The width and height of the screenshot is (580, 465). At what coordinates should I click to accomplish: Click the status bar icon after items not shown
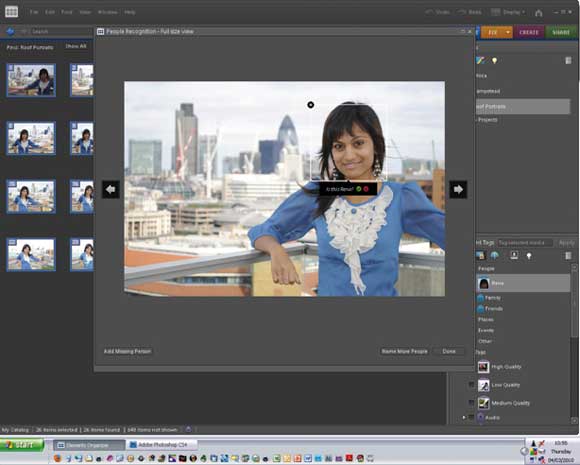coord(188,429)
